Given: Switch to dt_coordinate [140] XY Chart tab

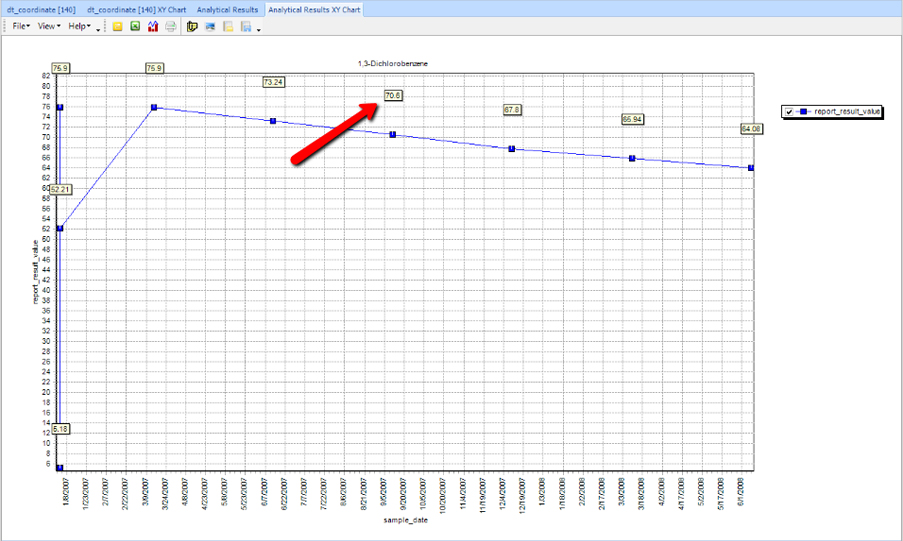Looking at the screenshot, I should [x=136, y=10].
